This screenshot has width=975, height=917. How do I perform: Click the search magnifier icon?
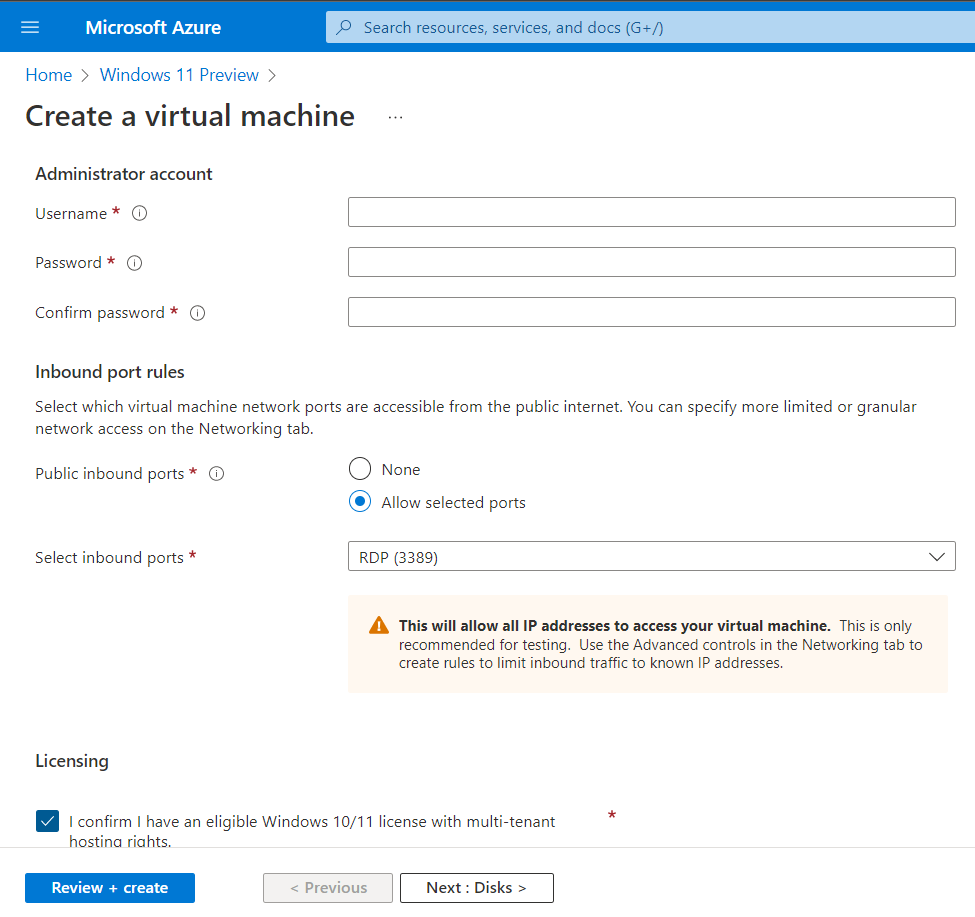click(343, 27)
